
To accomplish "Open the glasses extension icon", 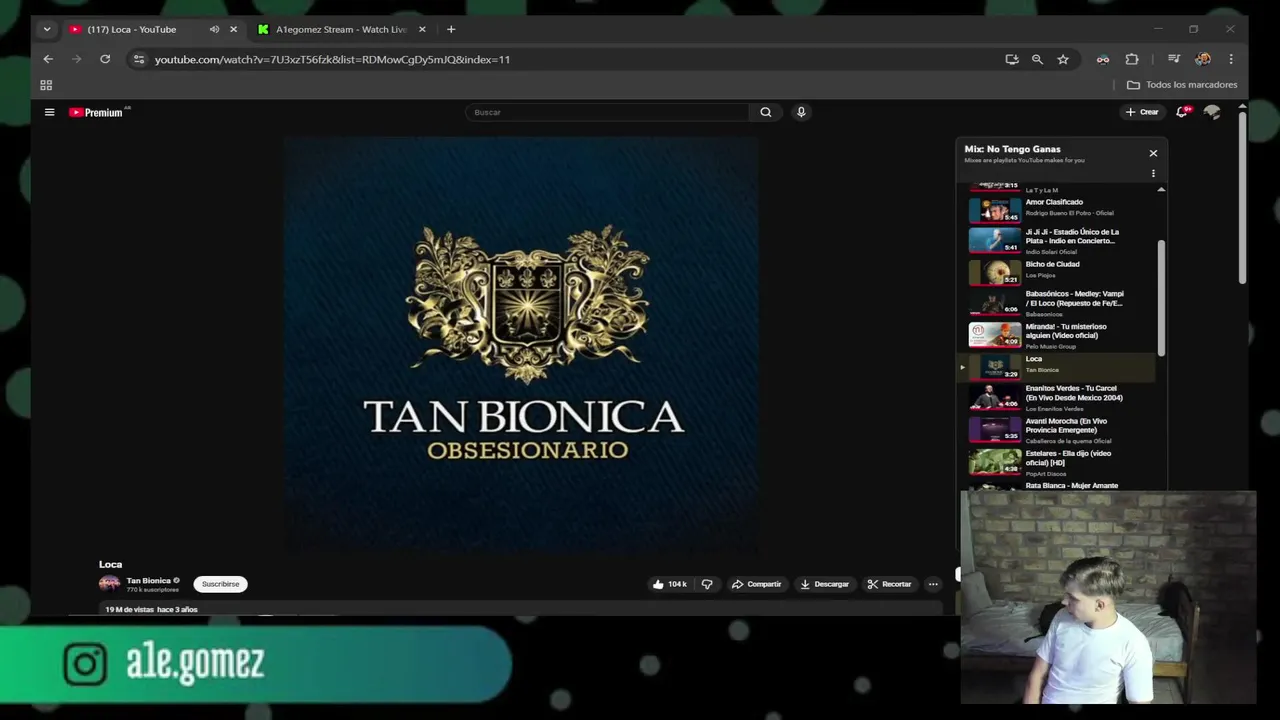I will (1103, 59).
